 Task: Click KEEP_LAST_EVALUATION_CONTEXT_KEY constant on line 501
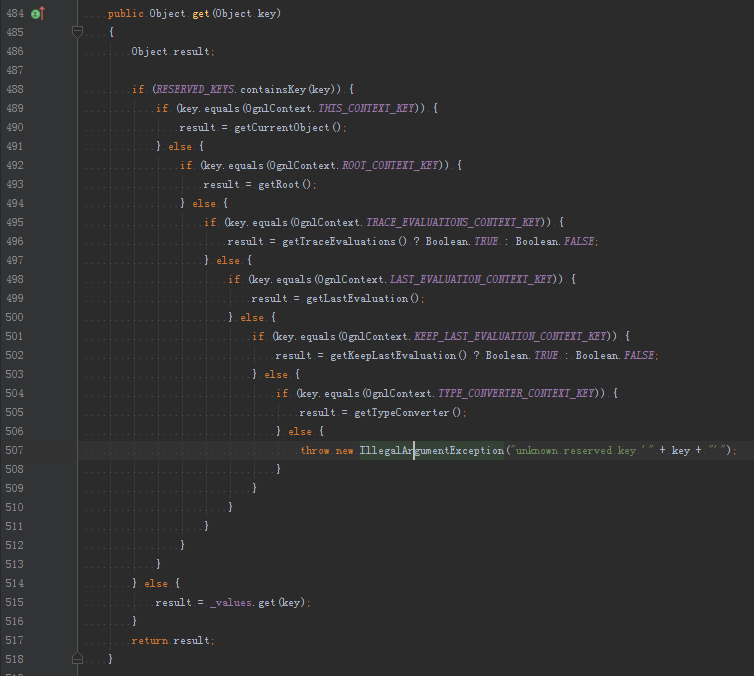point(510,336)
